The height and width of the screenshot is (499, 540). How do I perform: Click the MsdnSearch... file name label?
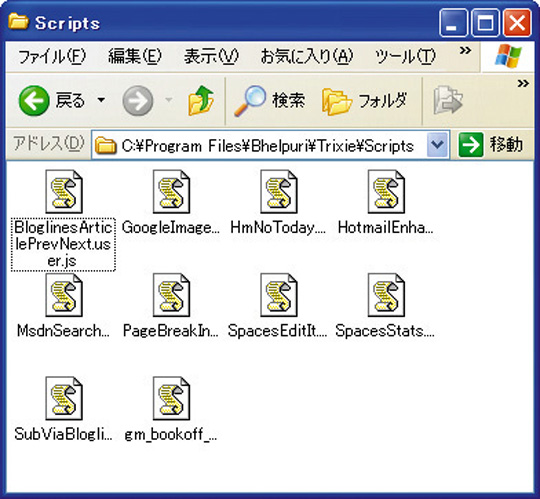(x=63, y=331)
